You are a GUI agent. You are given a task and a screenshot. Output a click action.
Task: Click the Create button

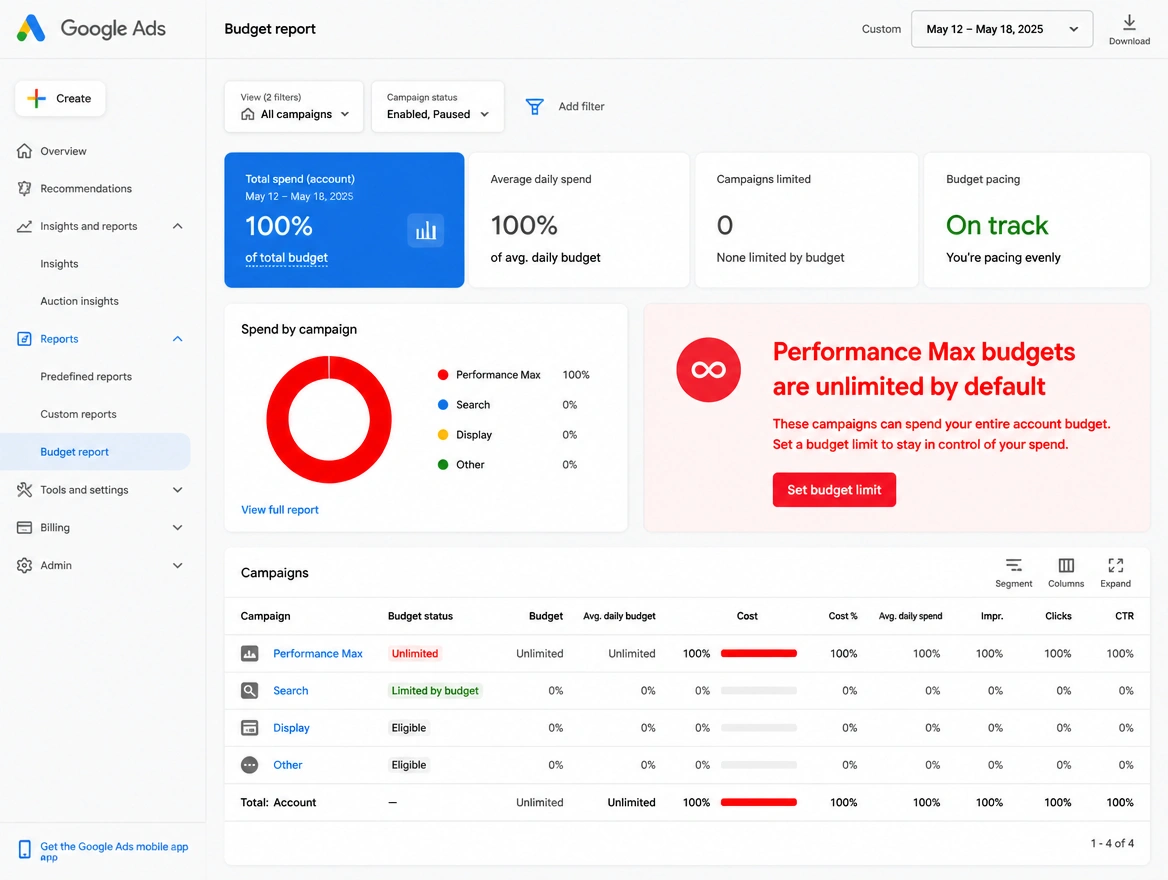pos(60,98)
